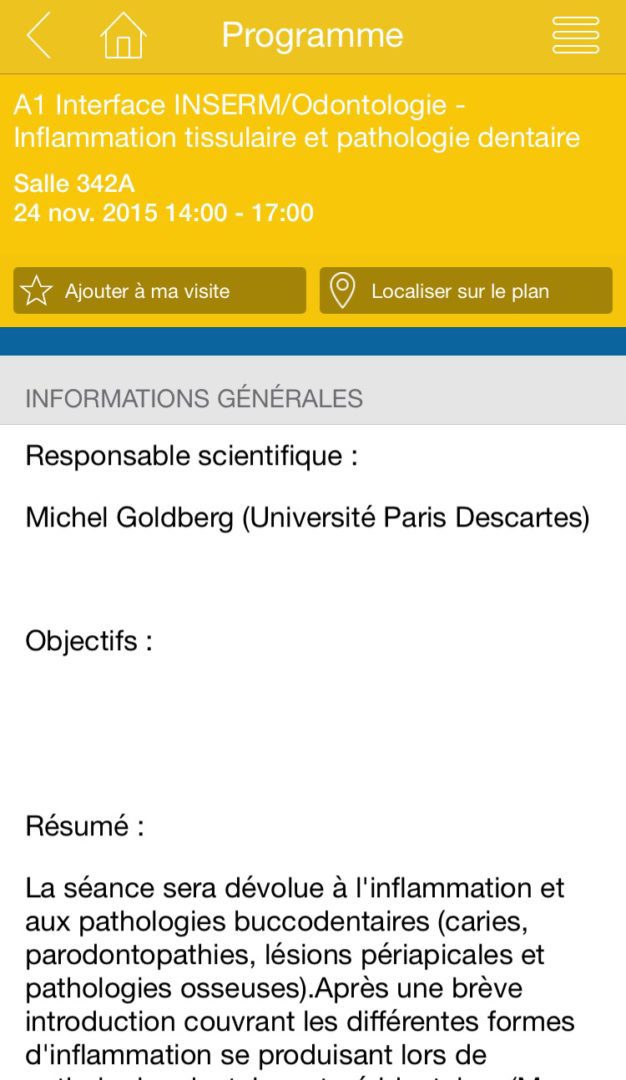Tap the "Salle 342A" room label

pos(74,184)
